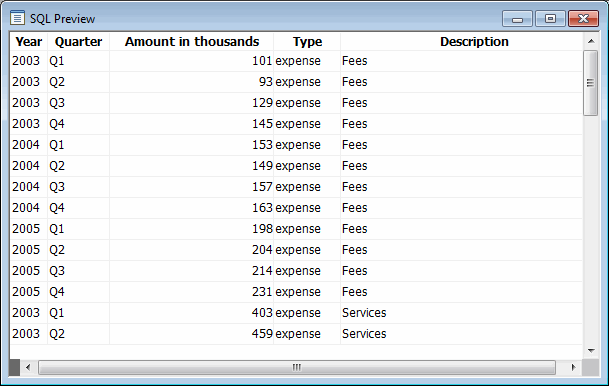
Task: Click Q3 in the 214 row
Action: tap(57, 271)
